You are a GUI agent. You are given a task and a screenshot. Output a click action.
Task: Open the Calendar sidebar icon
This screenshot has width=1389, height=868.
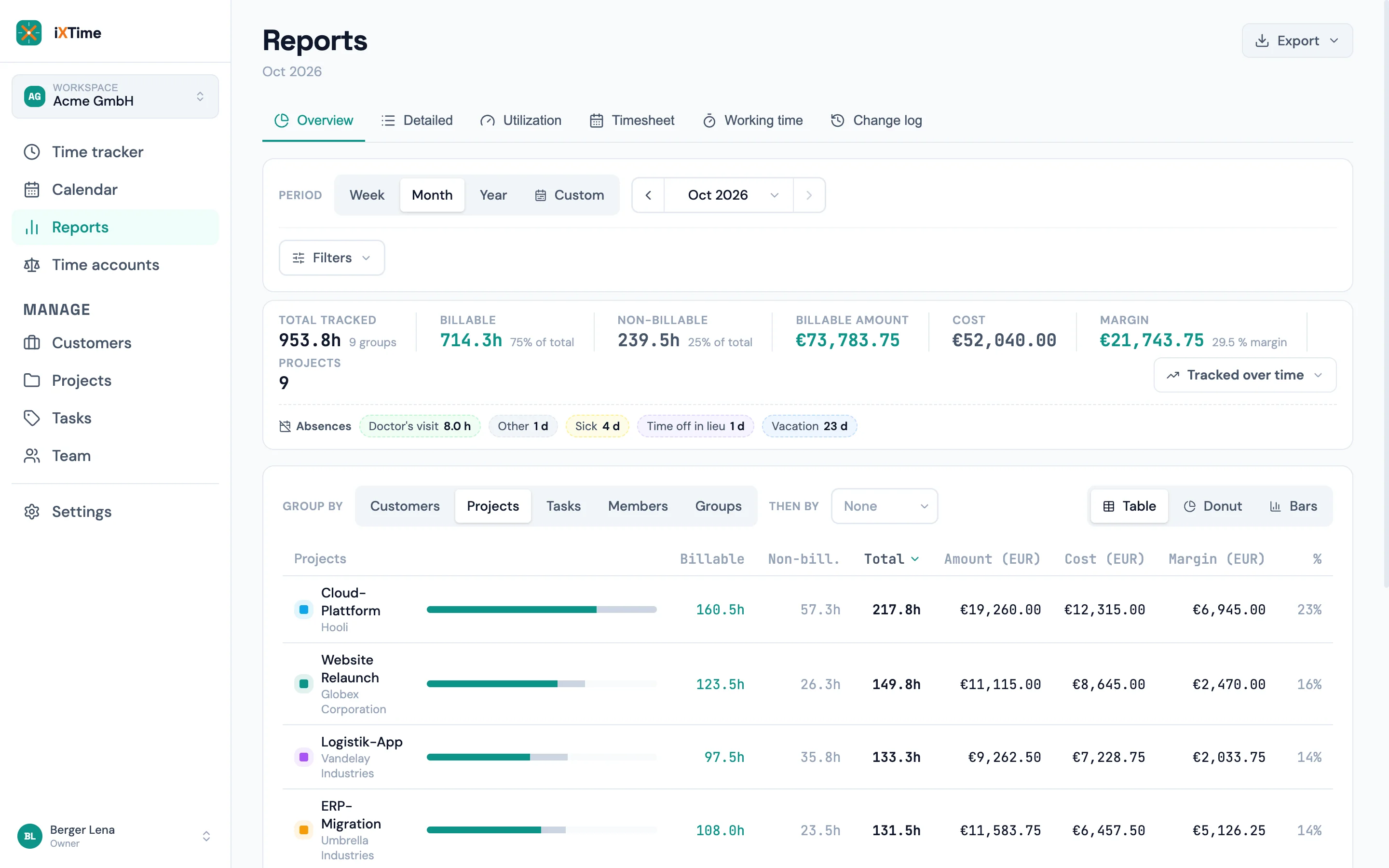[x=31, y=190]
